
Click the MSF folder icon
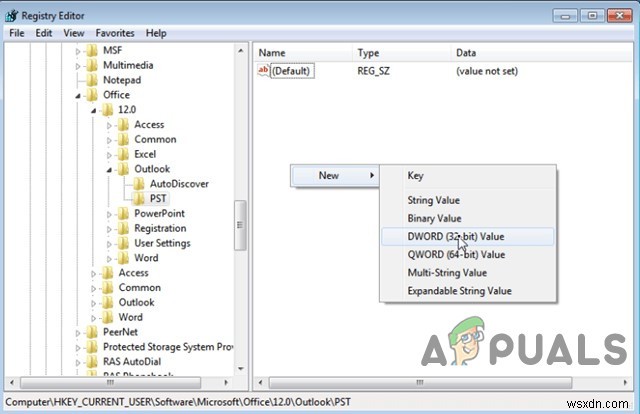click(x=92, y=50)
